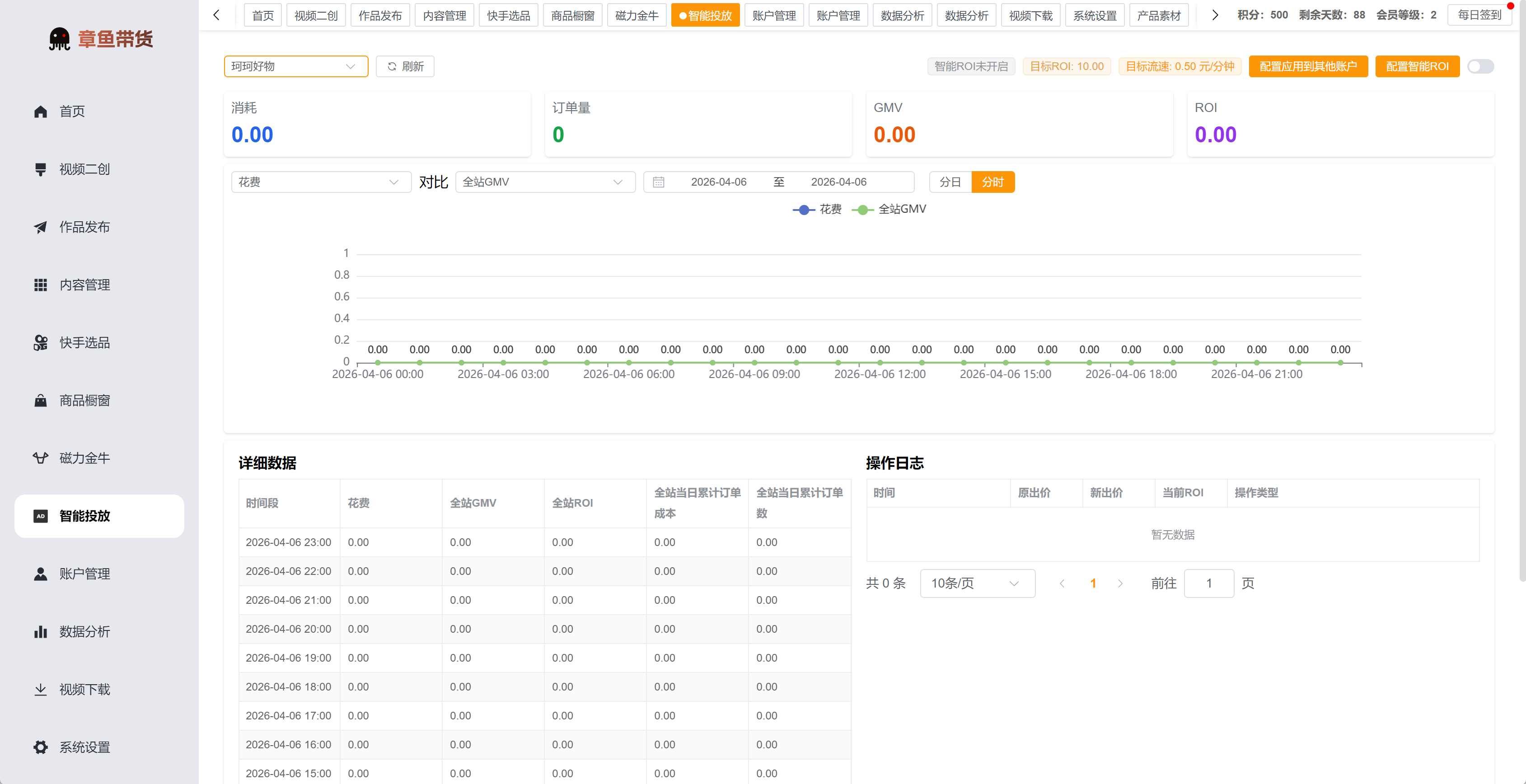Image resolution: width=1526 pixels, height=784 pixels.
Task: Go to previous log page arrow
Action: coord(1062,583)
